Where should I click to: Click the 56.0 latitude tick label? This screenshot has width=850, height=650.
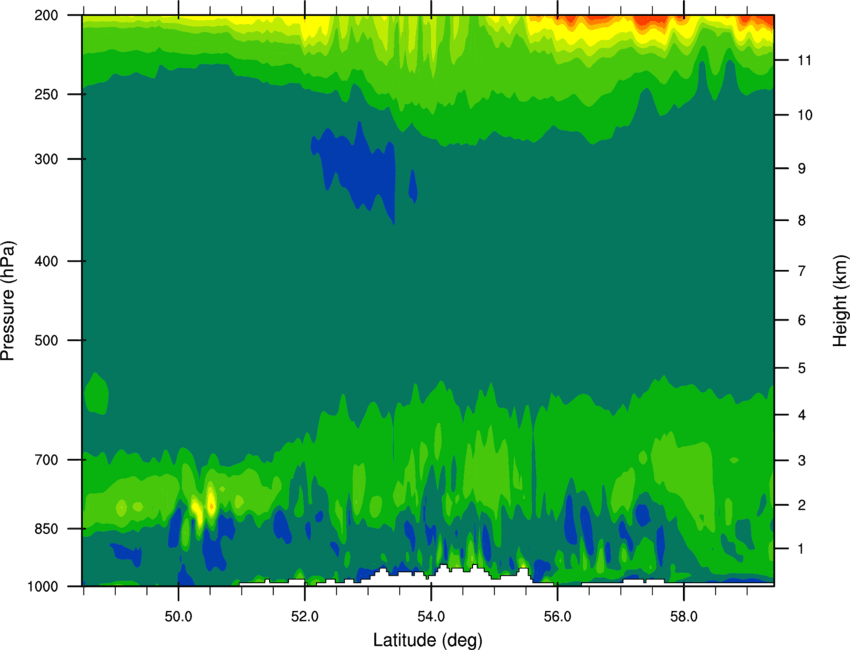coord(557,617)
